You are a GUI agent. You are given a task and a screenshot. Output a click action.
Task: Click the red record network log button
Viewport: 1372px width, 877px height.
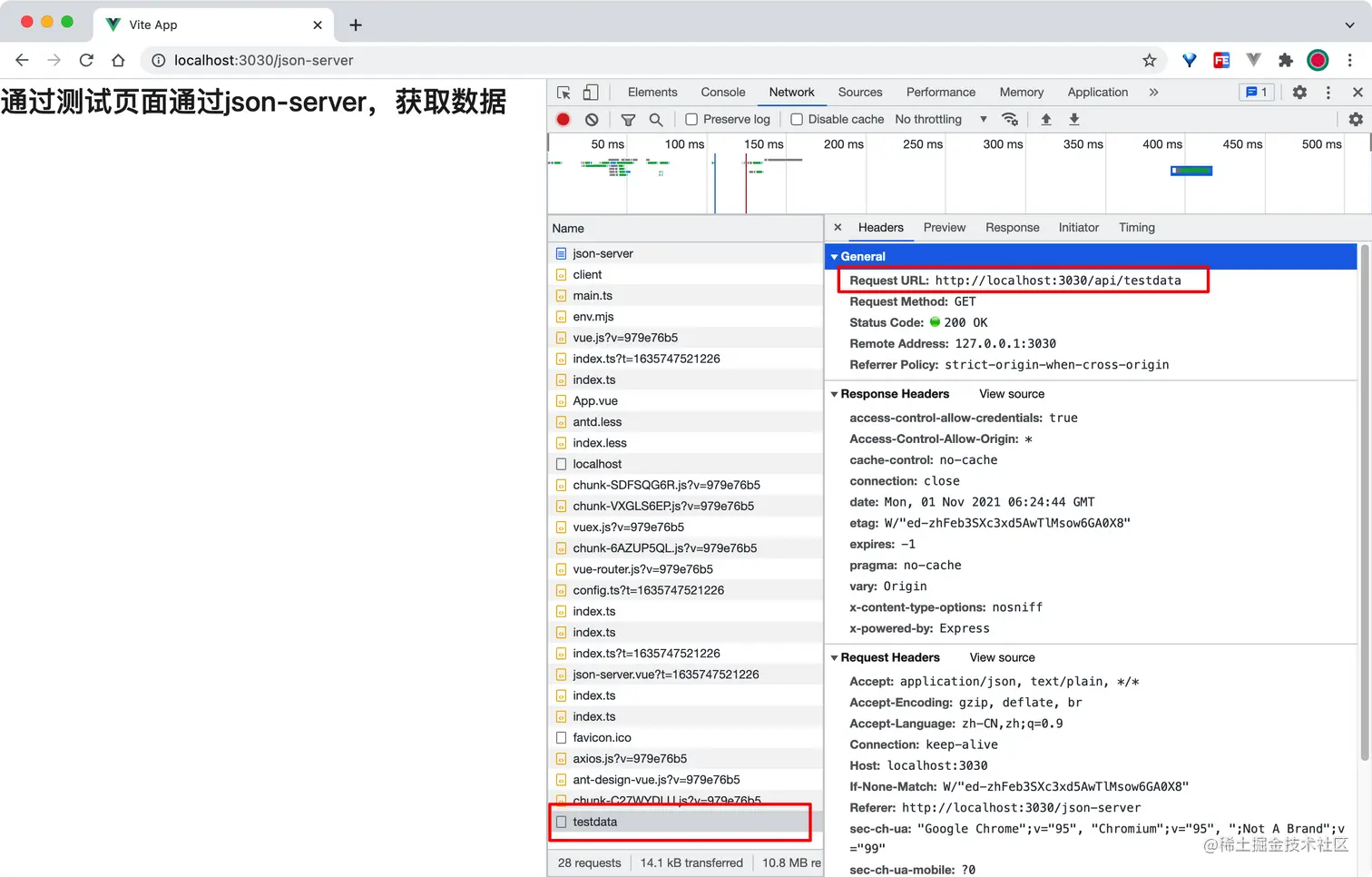click(x=563, y=119)
